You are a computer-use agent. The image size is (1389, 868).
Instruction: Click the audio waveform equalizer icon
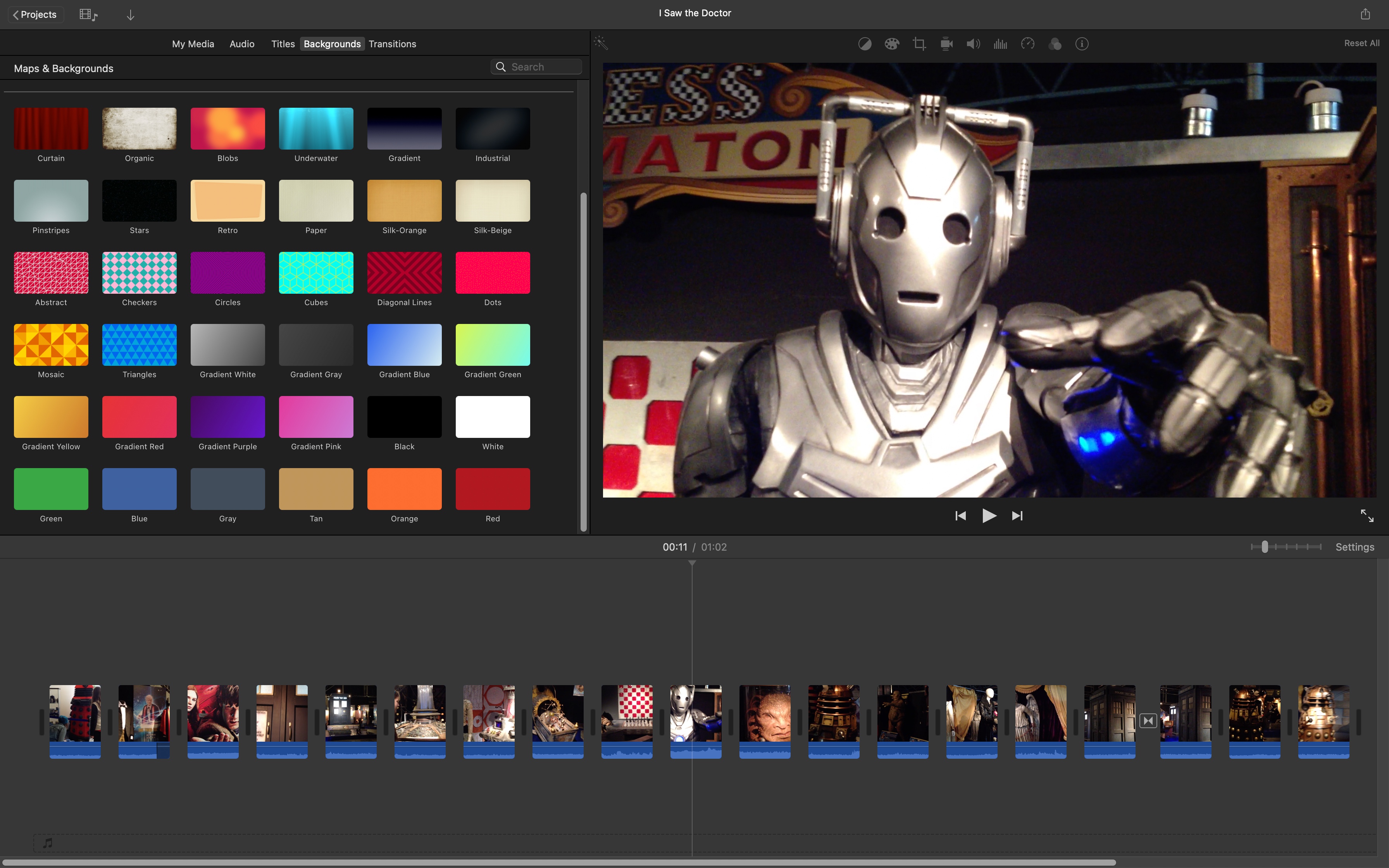tap(1000, 43)
